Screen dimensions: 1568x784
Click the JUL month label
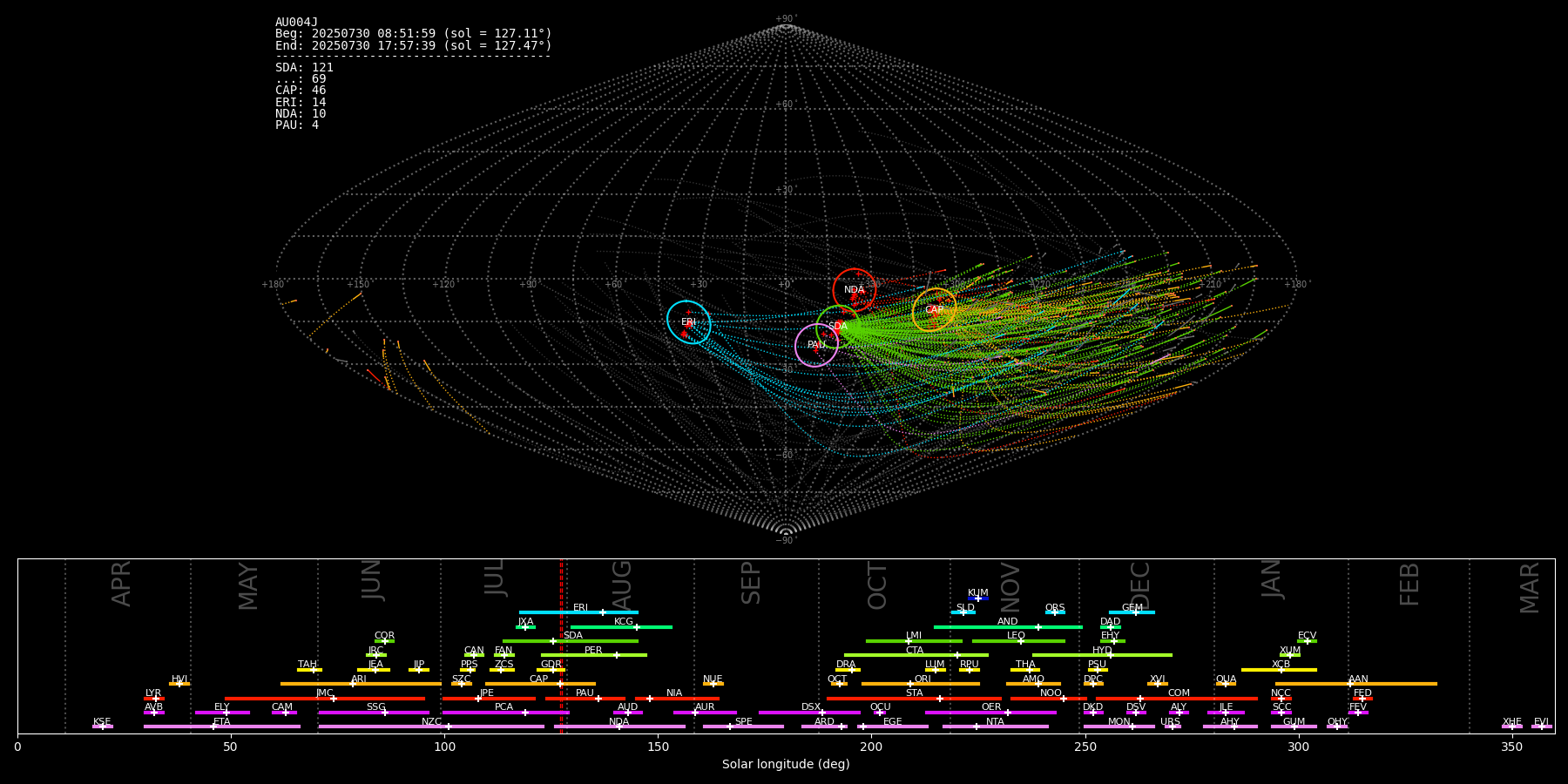point(495,578)
